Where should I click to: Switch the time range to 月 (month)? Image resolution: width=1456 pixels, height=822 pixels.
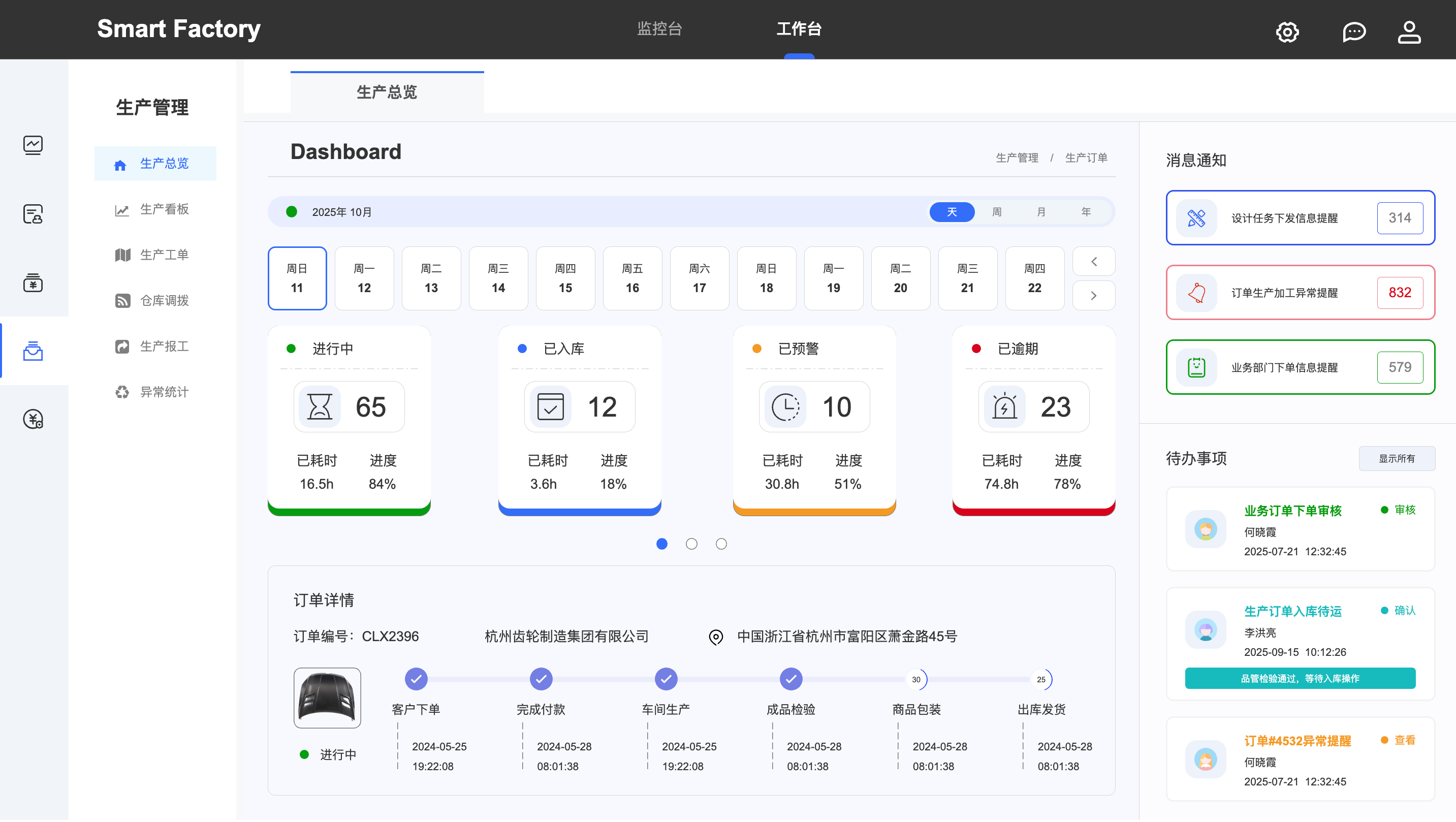1041,212
